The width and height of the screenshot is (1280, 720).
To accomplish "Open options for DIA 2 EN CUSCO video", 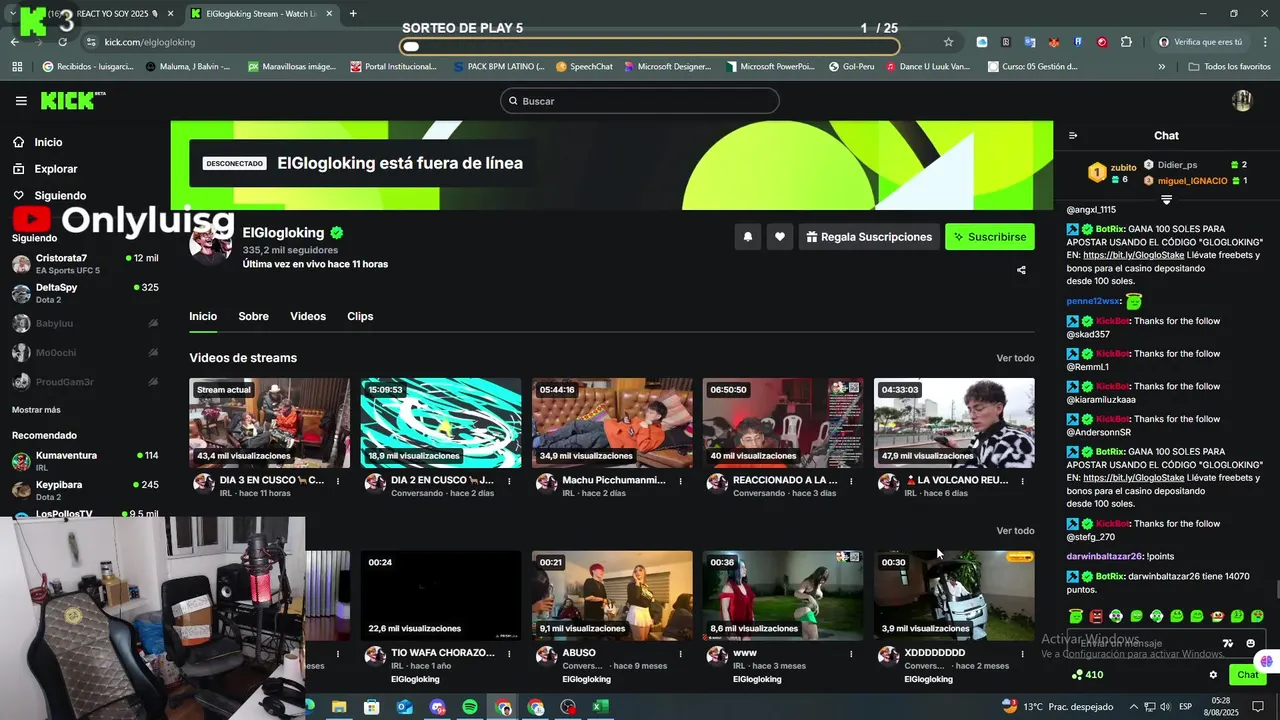I will tap(509, 481).
